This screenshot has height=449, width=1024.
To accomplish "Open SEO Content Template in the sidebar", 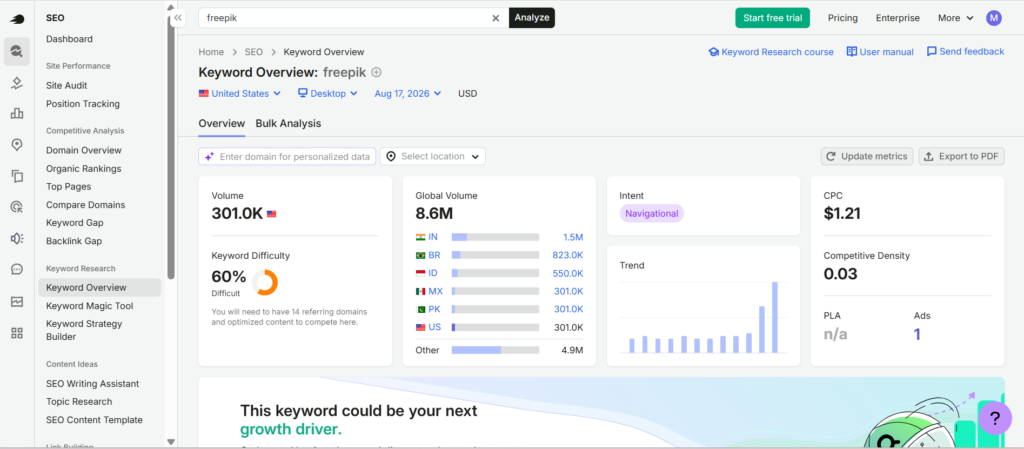I will coord(94,420).
